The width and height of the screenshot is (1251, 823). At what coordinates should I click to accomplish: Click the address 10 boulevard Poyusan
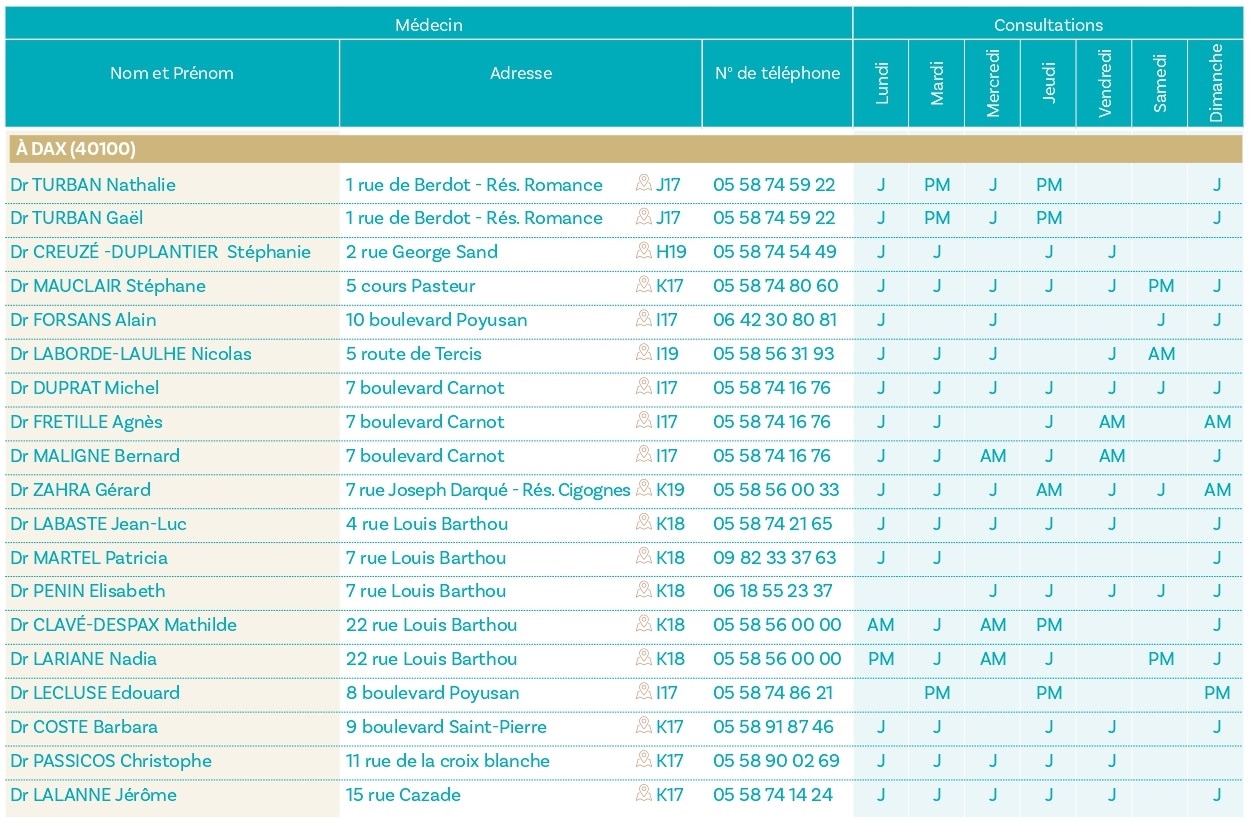point(437,319)
